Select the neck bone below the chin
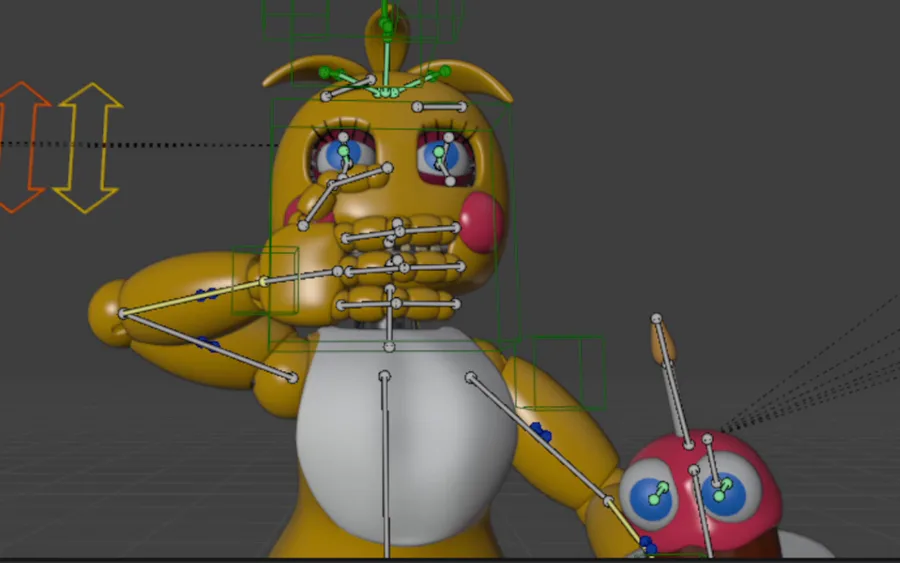The height and width of the screenshot is (563, 900). pos(390,317)
